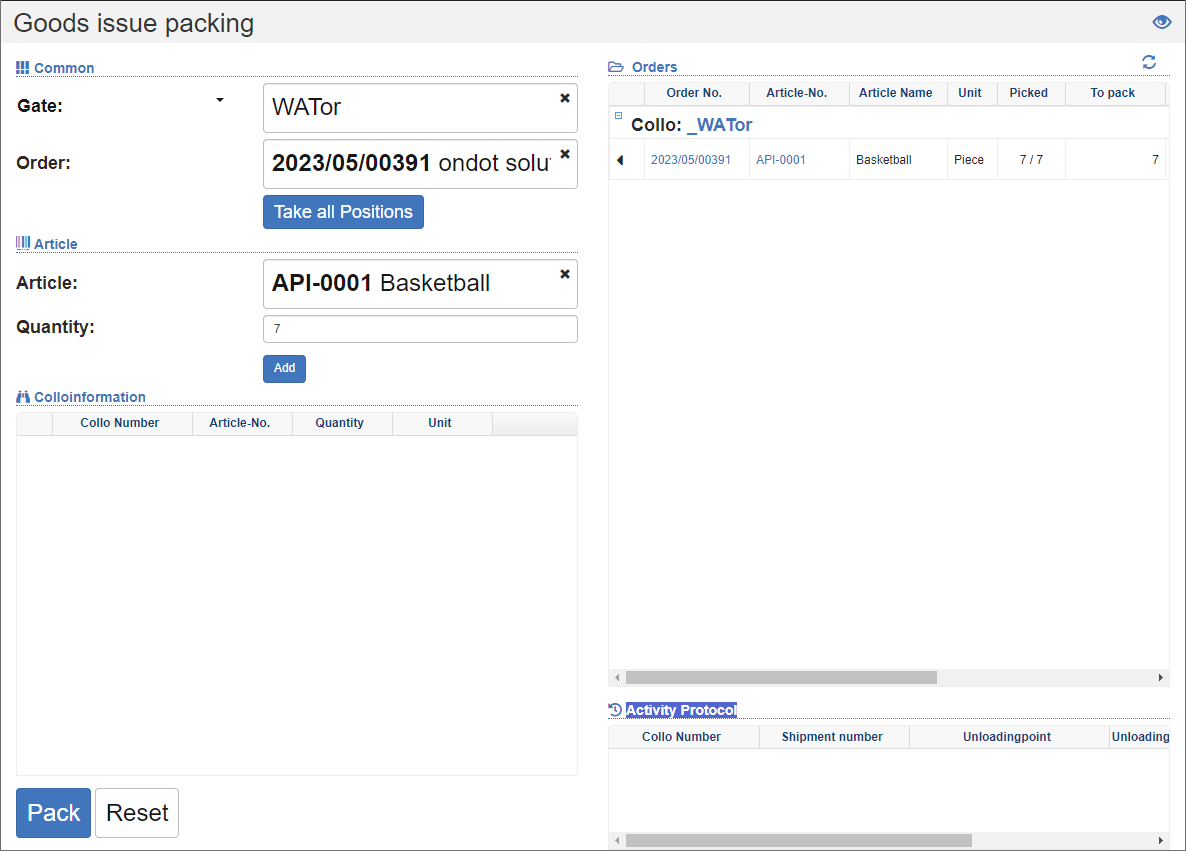Click the Orders horizontal scrollbar right arrow

(1160, 678)
